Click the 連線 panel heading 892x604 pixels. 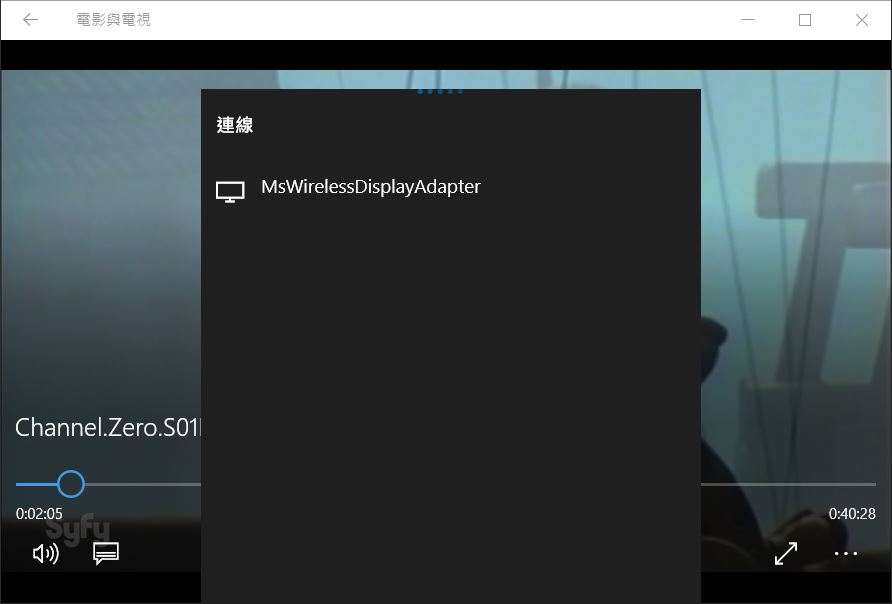click(234, 125)
